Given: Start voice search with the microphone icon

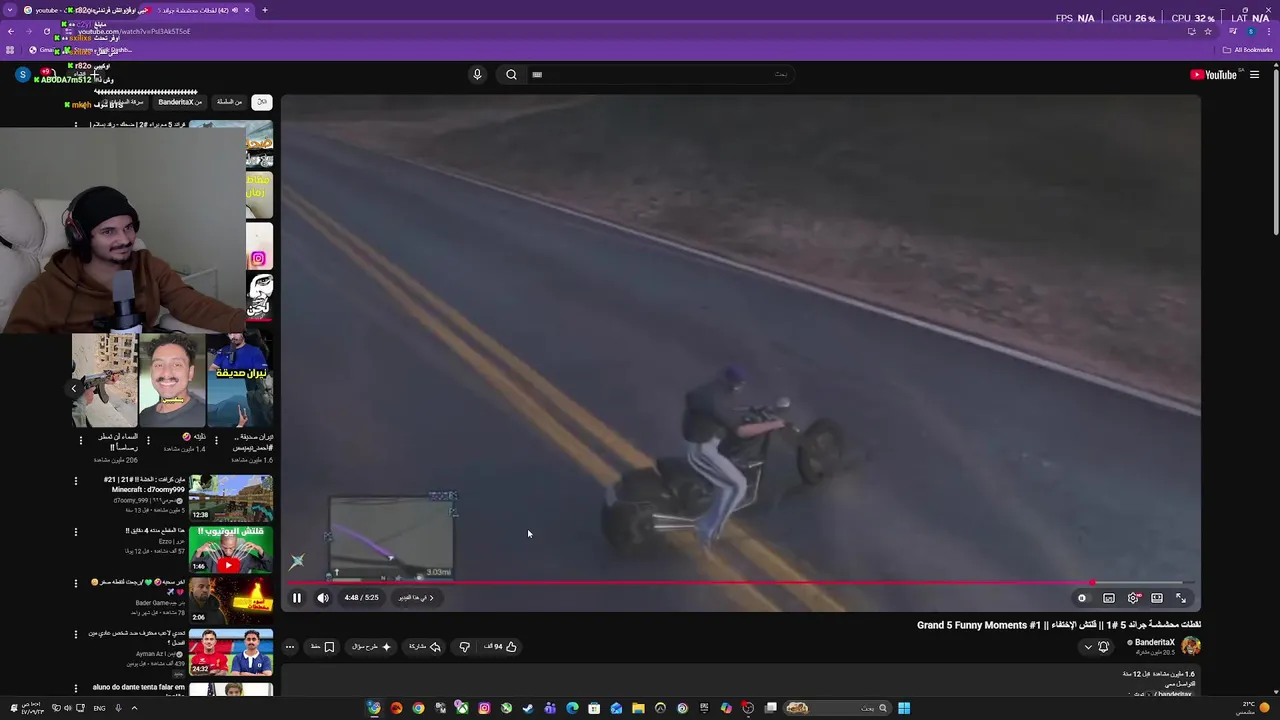Looking at the screenshot, I should pyautogui.click(x=477, y=75).
